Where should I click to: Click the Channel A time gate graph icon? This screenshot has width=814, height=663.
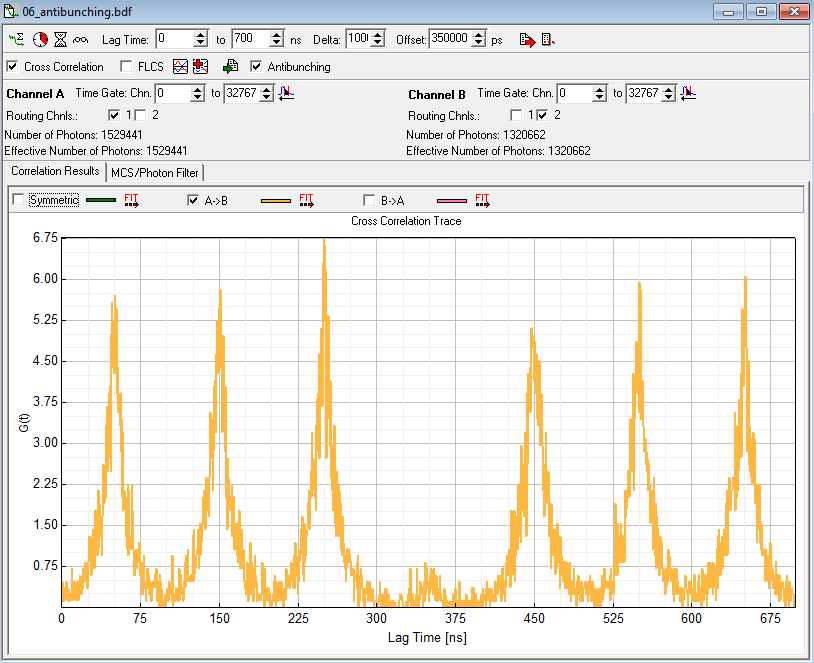(x=286, y=93)
